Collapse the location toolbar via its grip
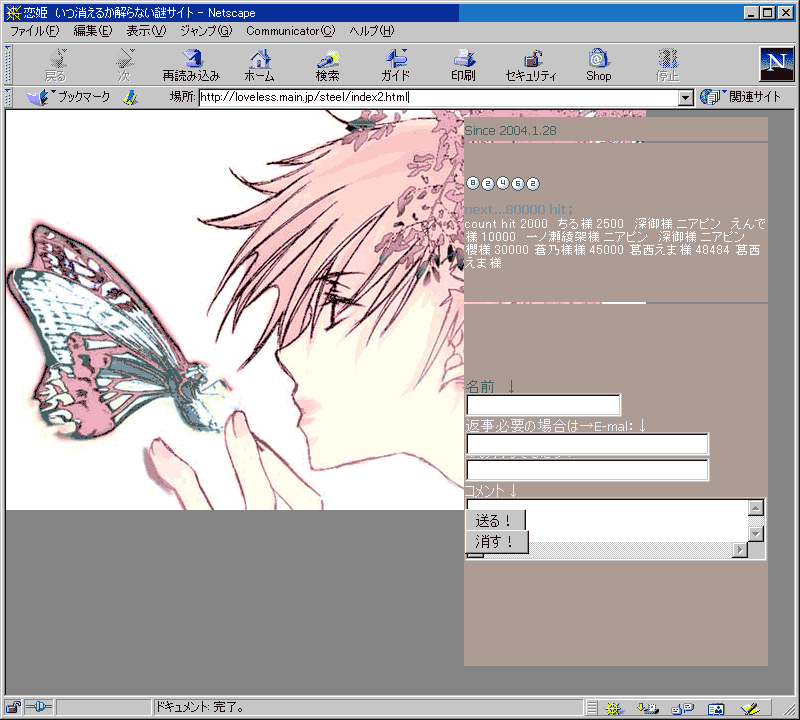 [x=8, y=97]
